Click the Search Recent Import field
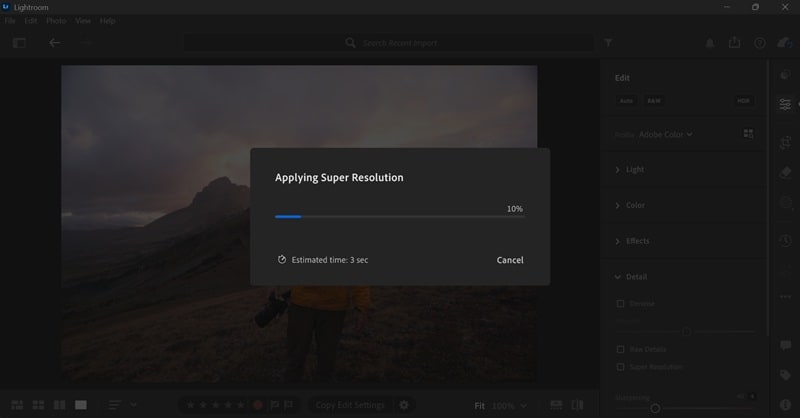 click(389, 43)
